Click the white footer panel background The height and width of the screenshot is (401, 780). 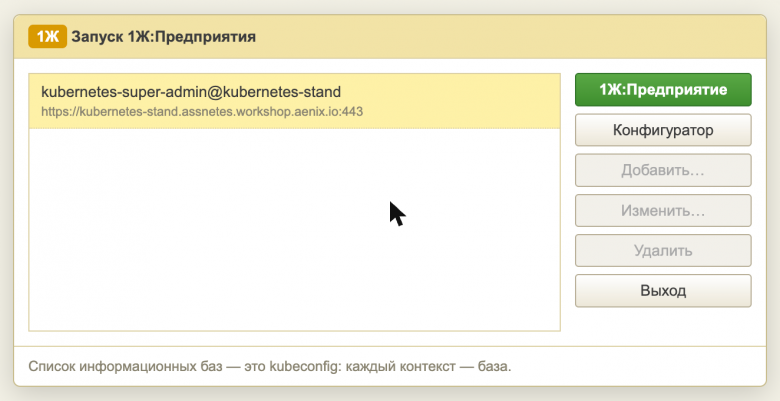pyautogui.click(x=637, y=367)
